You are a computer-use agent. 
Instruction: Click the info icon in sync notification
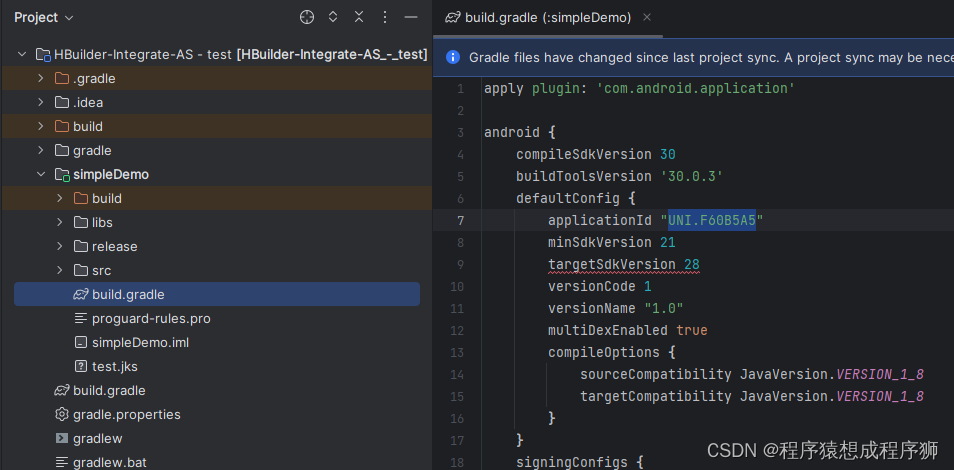pos(453,57)
